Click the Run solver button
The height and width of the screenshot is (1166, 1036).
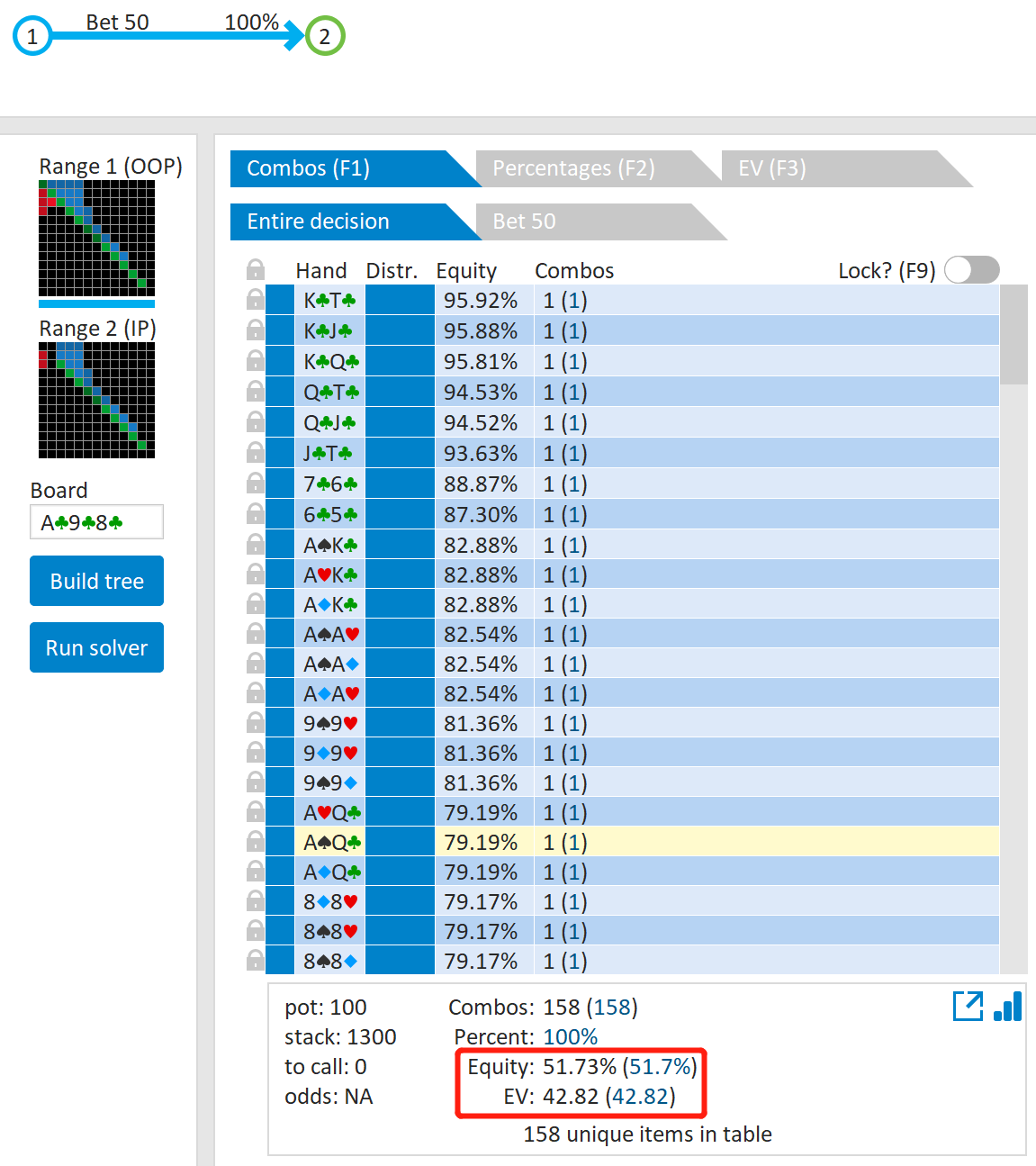pos(96,647)
